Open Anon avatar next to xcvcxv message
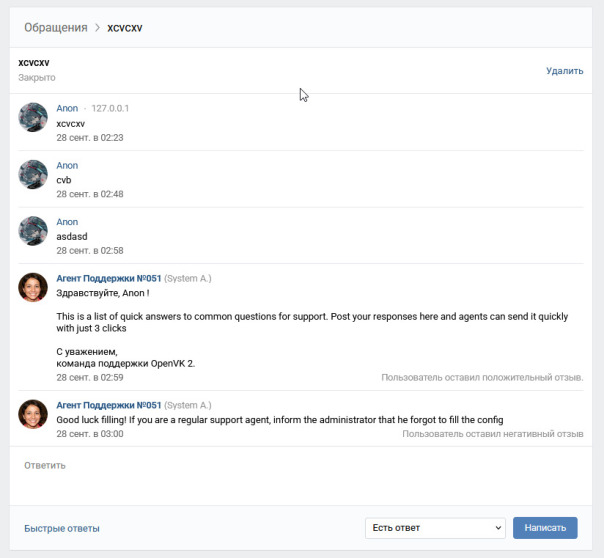604x558 pixels. tap(33, 117)
